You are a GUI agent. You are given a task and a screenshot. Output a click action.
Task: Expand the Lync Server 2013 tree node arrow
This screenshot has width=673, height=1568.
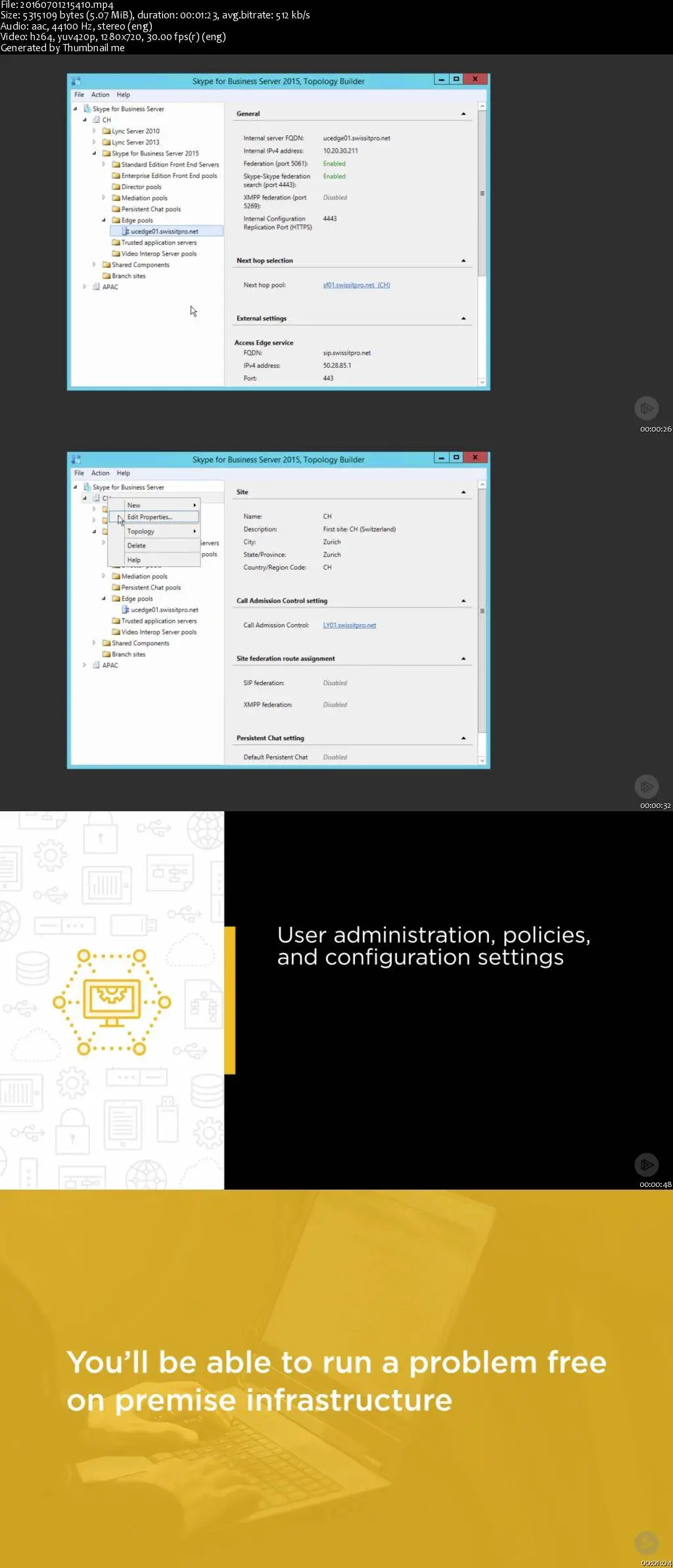(x=94, y=143)
